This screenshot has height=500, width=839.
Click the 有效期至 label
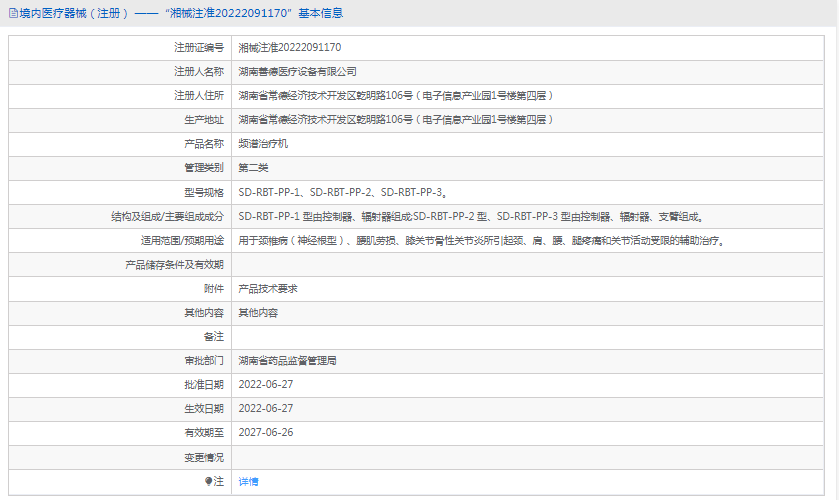coord(204,433)
